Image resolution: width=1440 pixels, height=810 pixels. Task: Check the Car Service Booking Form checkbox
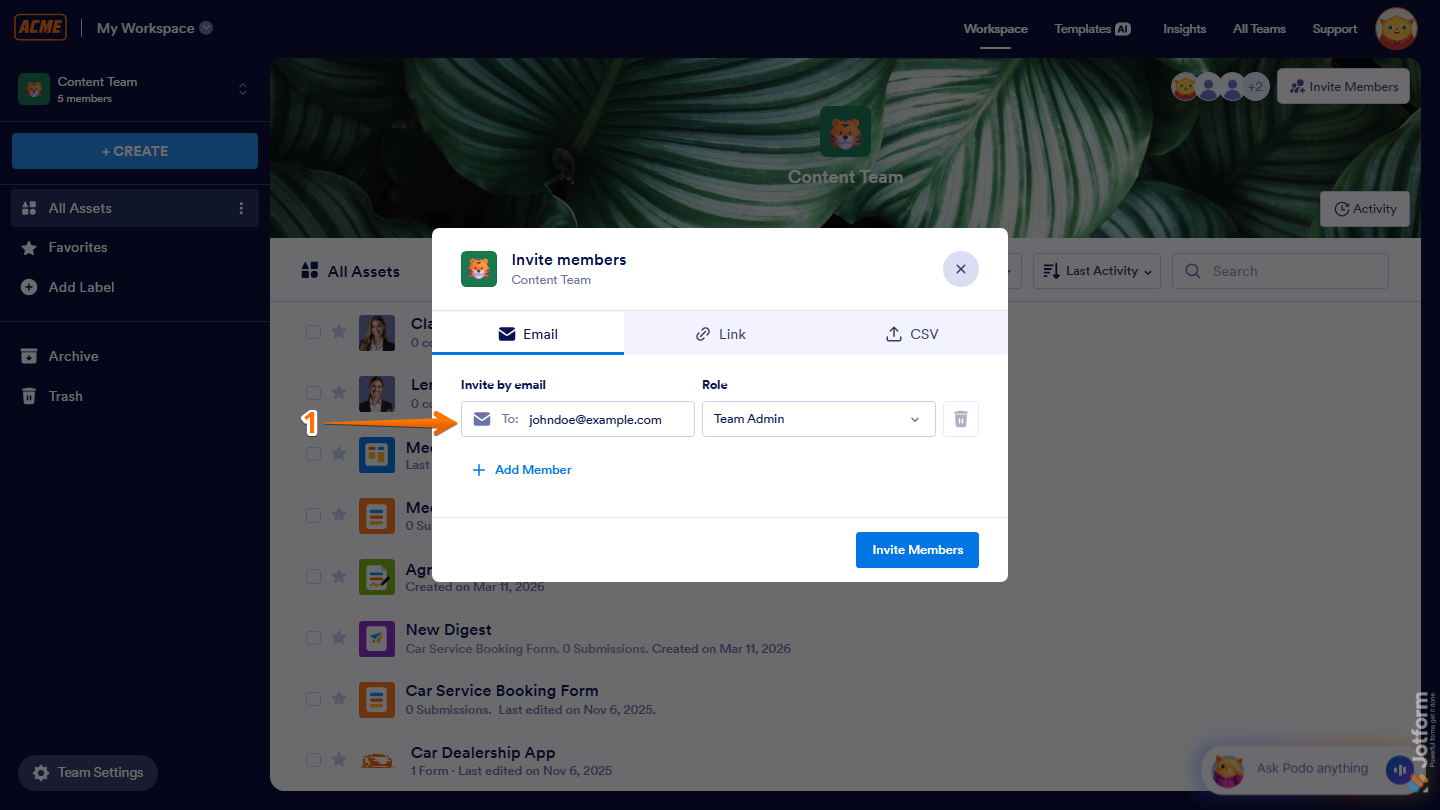click(x=313, y=698)
